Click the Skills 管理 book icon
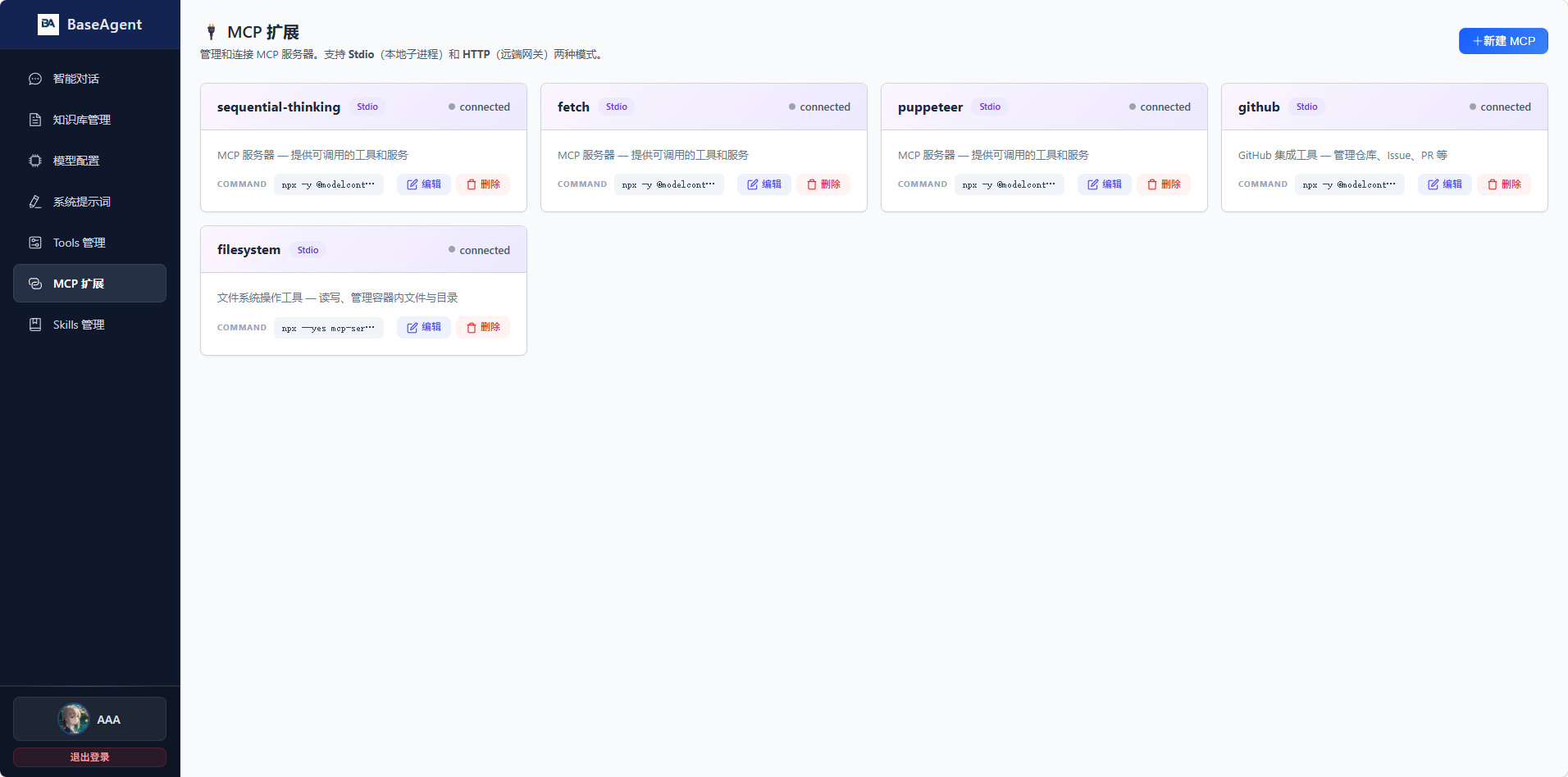This screenshot has width=1568, height=777. point(35,325)
